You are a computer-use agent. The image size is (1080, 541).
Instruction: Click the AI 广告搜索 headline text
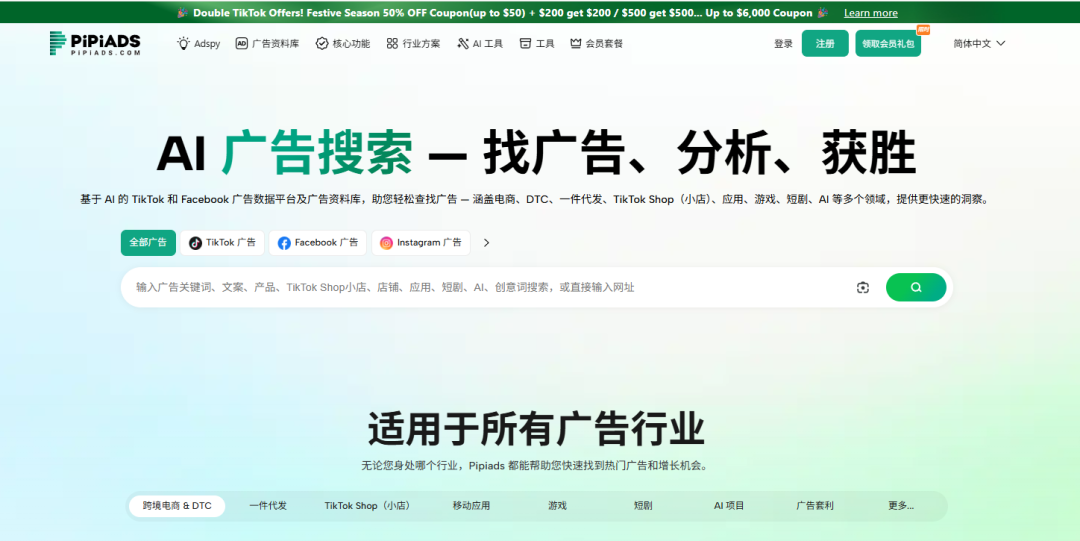coord(284,152)
